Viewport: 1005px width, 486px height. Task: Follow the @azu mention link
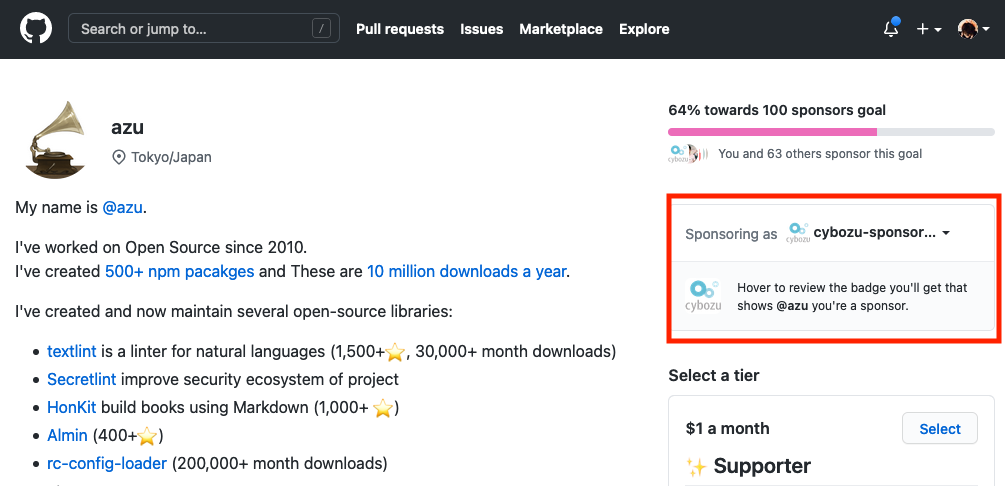click(x=123, y=208)
